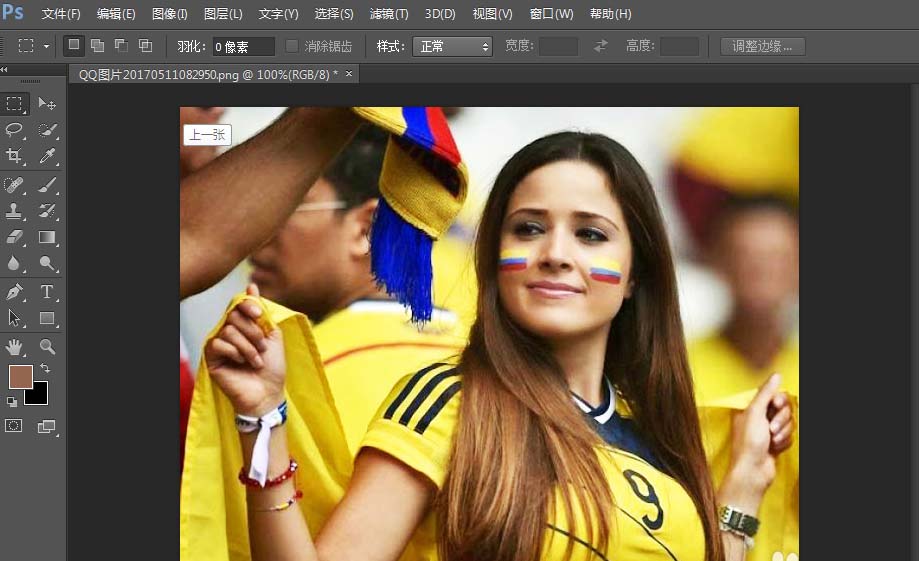Screen dimensions: 919x561
Task: Select the Pen tool
Action: [15, 292]
